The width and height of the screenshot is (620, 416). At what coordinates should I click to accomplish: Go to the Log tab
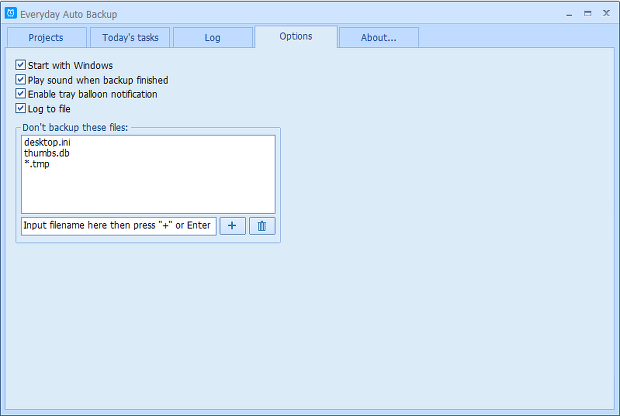[213, 38]
